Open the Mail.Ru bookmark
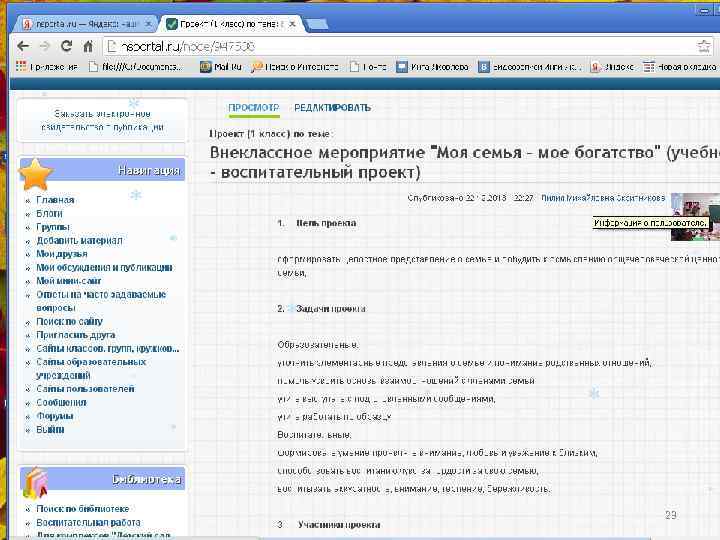The height and width of the screenshot is (540, 720). click(x=221, y=67)
